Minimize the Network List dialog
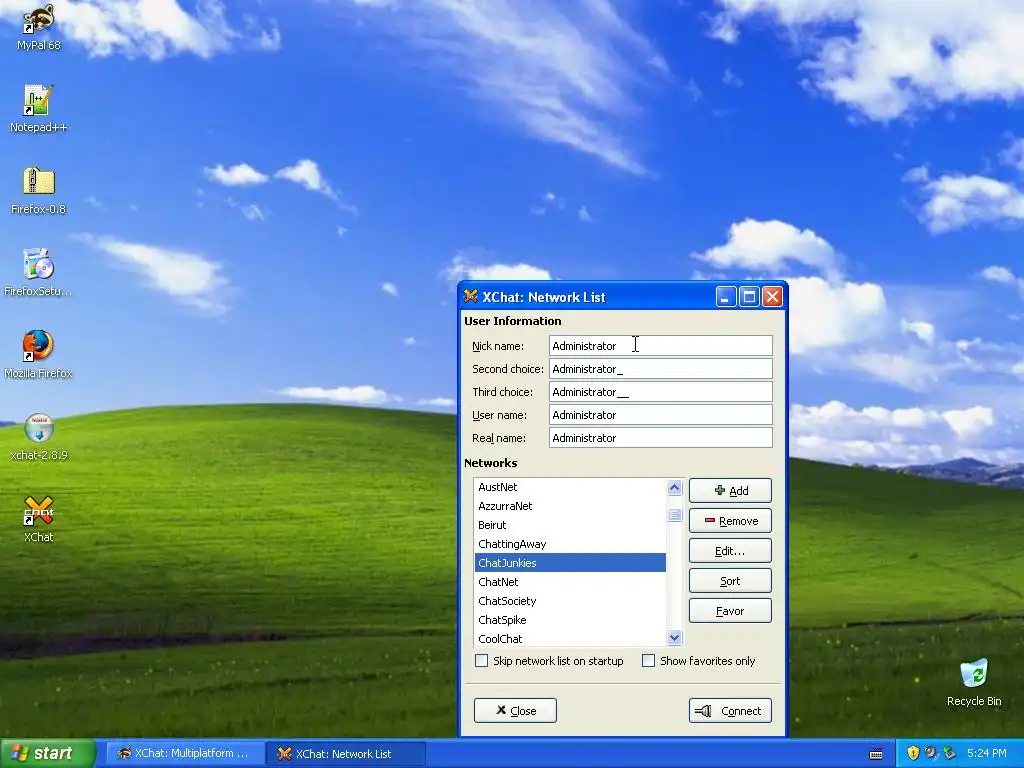The width and height of the screenshot is (1024, 768). click(x=726, y=297)
